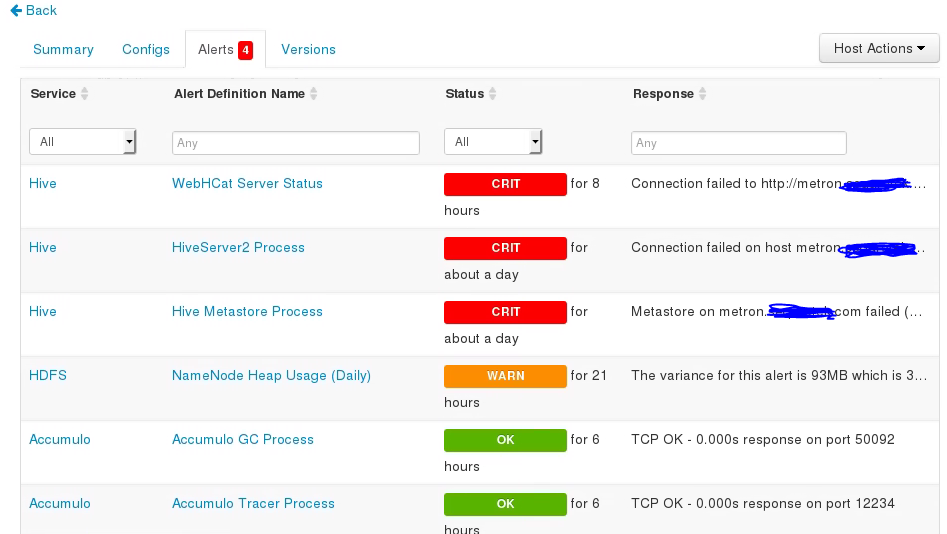This screenshot has height=534, width=947.
Task: Click 'for 21' duration in NameNode row
Action: pos(588,376)
